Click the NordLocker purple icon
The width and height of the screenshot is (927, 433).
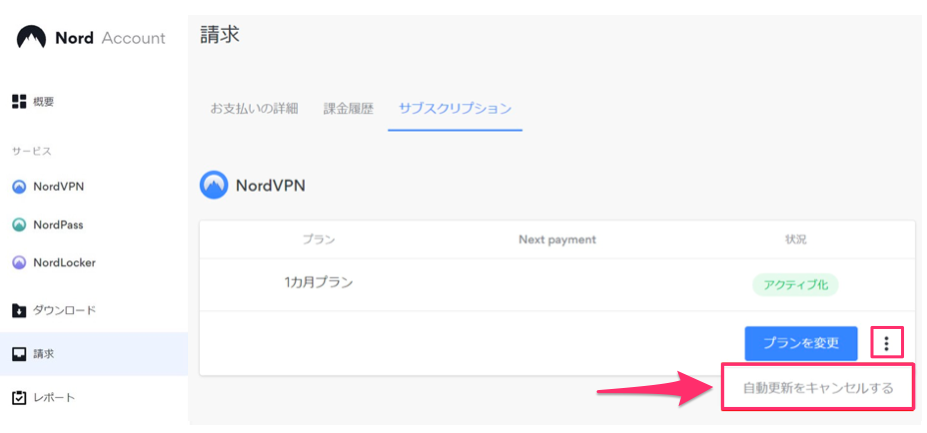click(20, 263)
